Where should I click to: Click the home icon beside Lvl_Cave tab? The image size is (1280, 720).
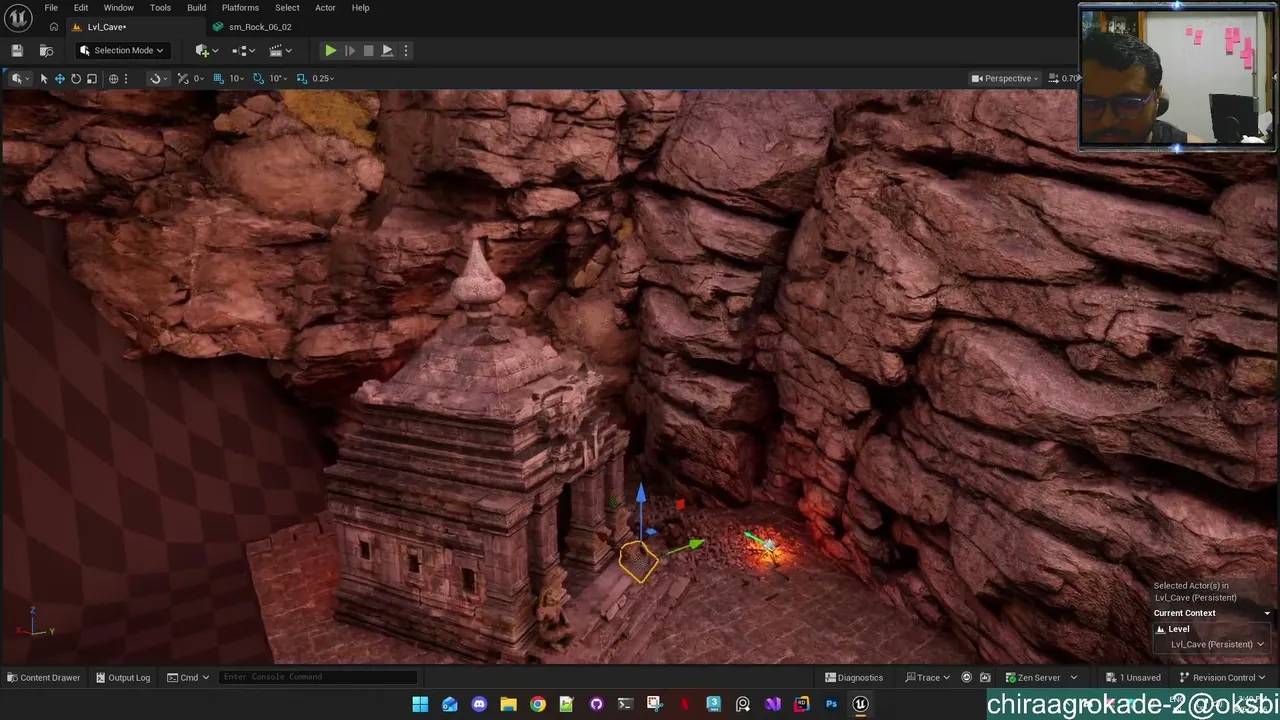[53, 27]
